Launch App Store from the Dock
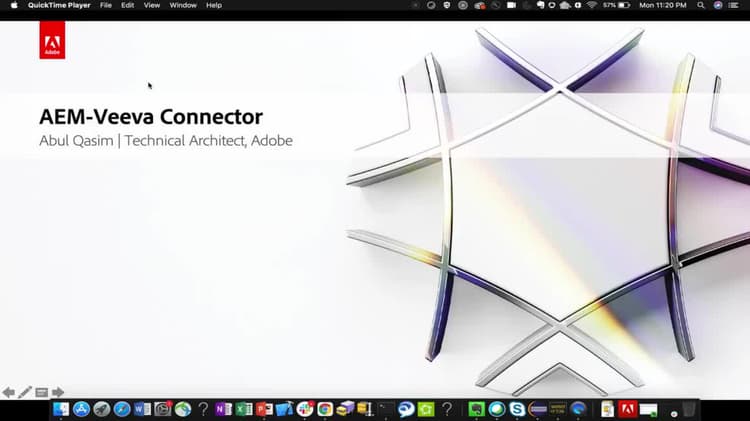Image resolution: width=750 pixels, height=421 pixels. click(81, 409)
